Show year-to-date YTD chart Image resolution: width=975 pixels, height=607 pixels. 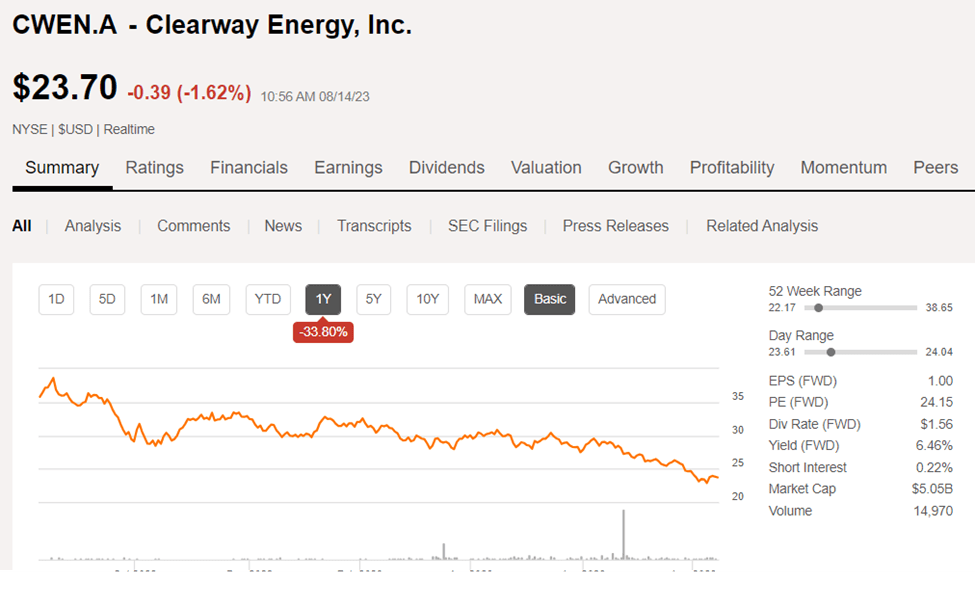[267, 299]
